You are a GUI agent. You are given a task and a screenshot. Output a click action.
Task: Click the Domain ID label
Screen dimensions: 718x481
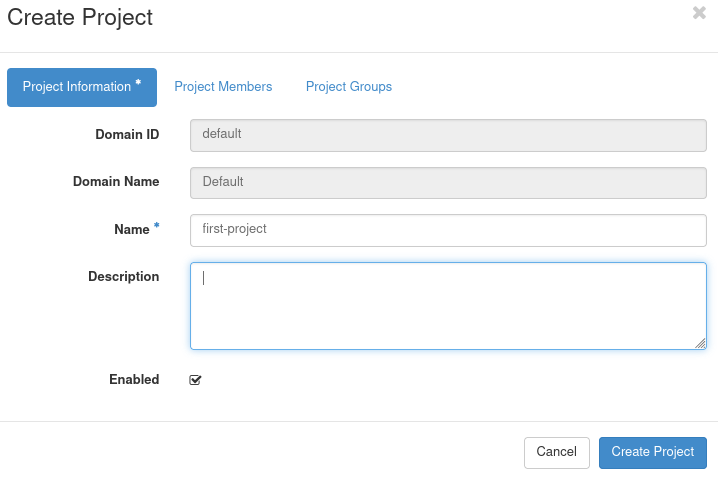[127, 134]
